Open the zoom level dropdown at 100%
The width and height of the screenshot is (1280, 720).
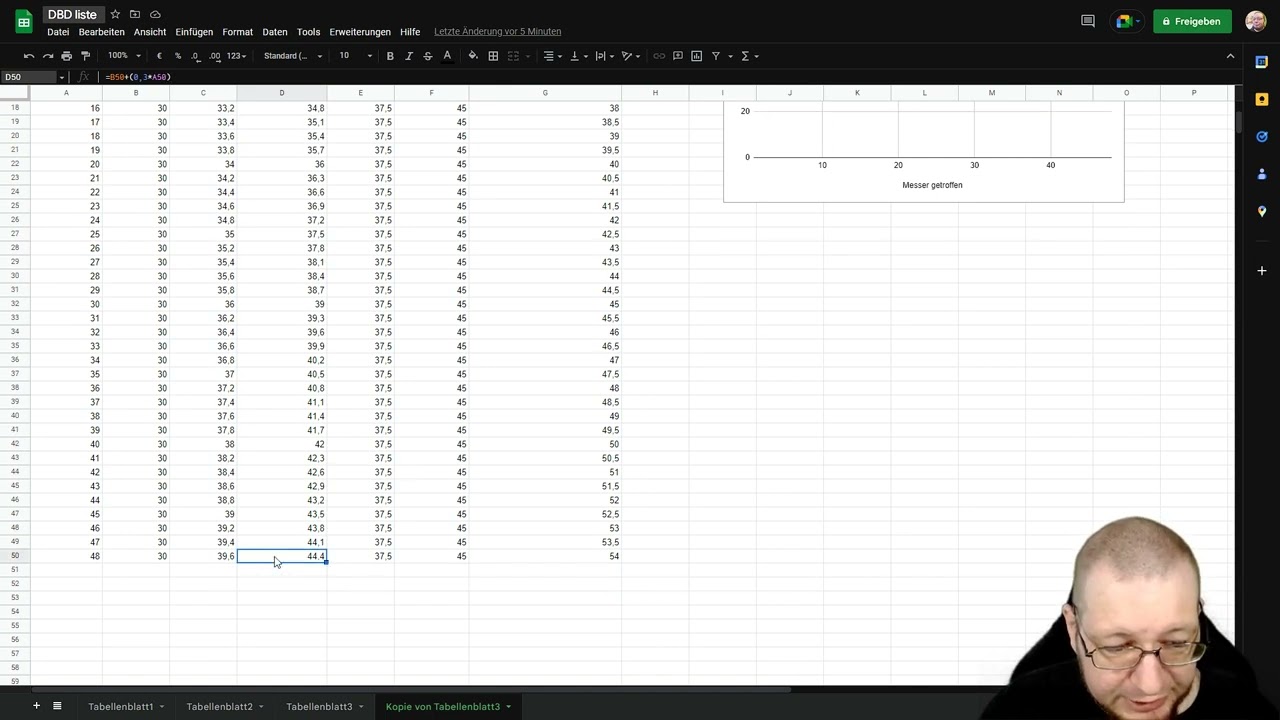pos(124,56)
